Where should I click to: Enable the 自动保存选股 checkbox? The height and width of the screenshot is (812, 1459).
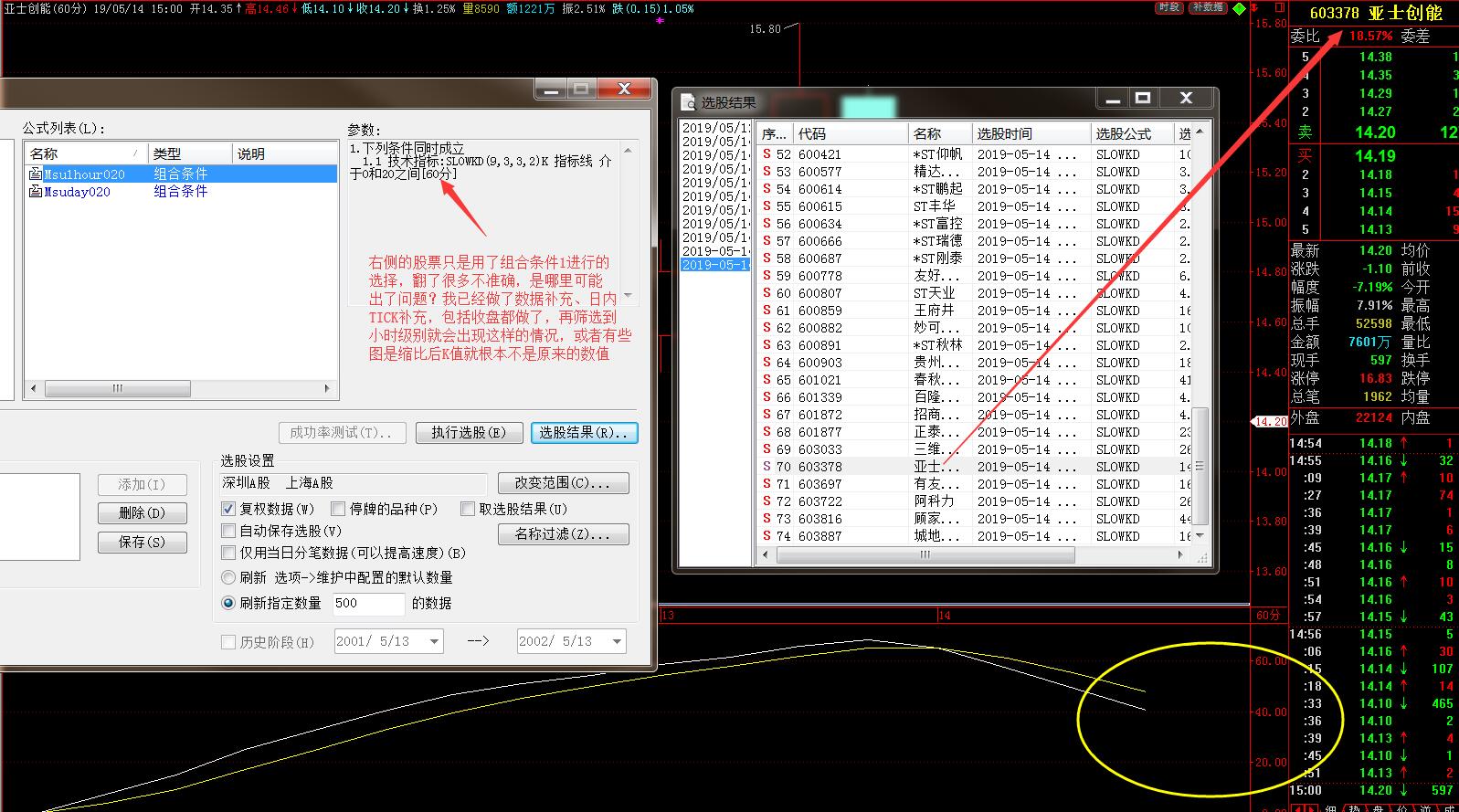(x=228, y=531)
